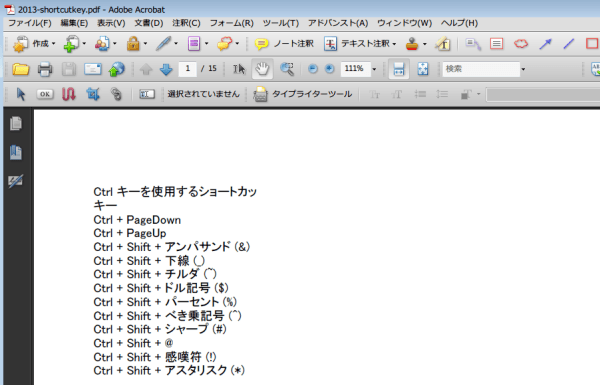Toggle the Hand tool
This screenshot has height=385, width=600.
point(262,69)
